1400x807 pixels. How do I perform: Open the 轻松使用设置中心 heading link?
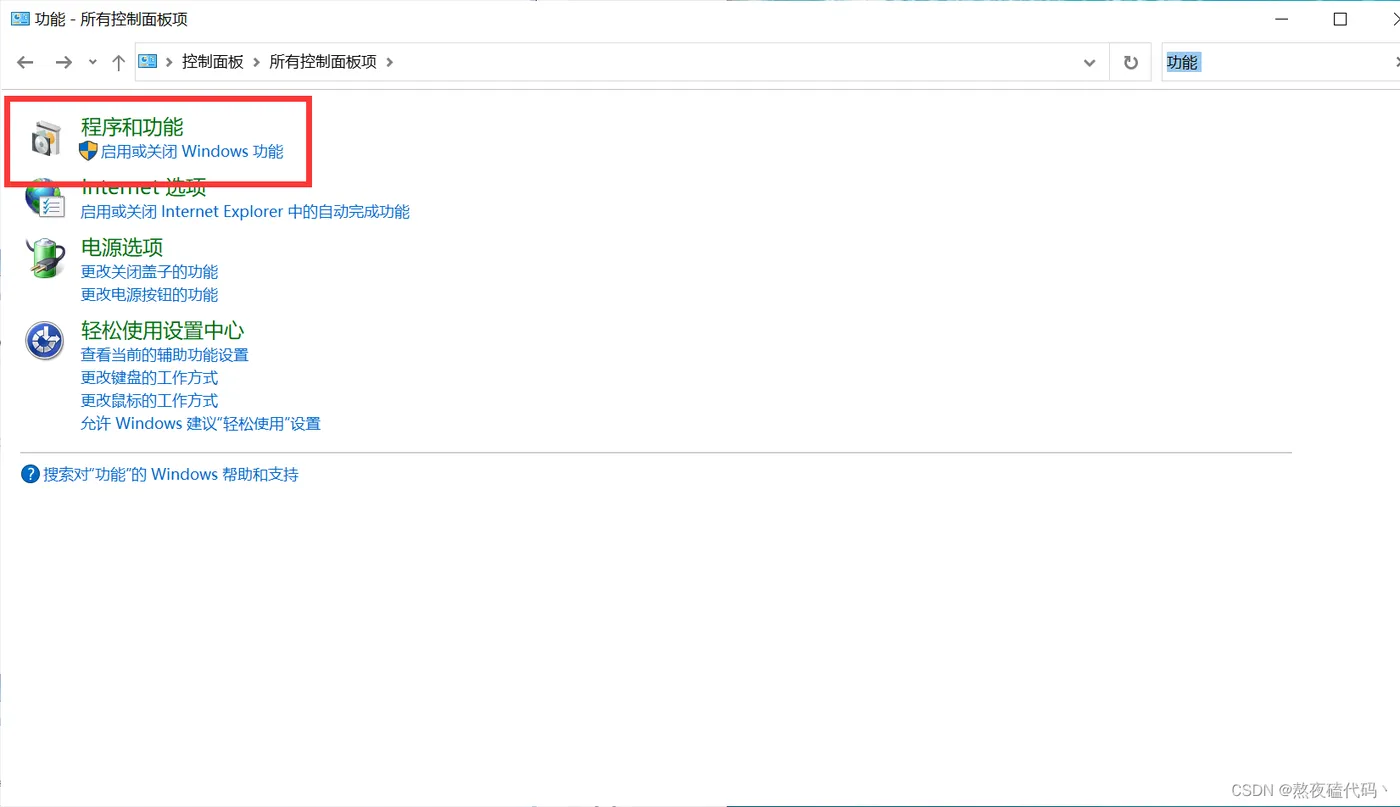point(163,330)
